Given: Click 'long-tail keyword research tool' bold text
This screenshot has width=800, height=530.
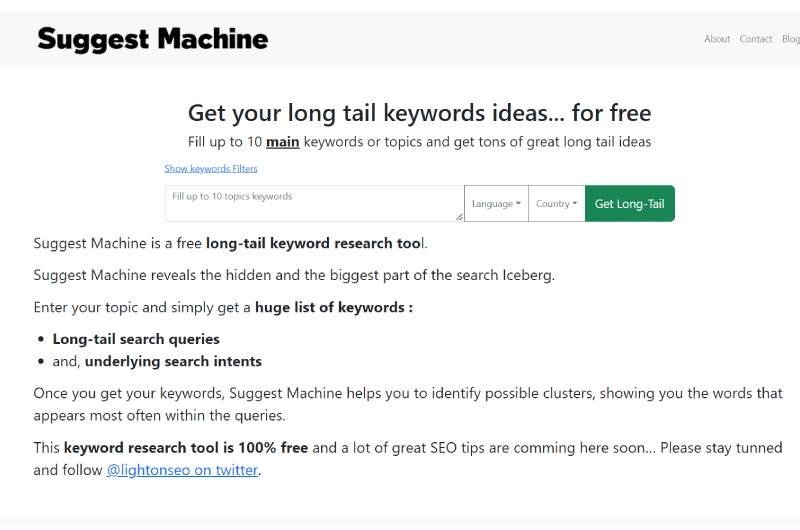Looking at the screenshot, I should pyautogui.click(x=314, y=243).
